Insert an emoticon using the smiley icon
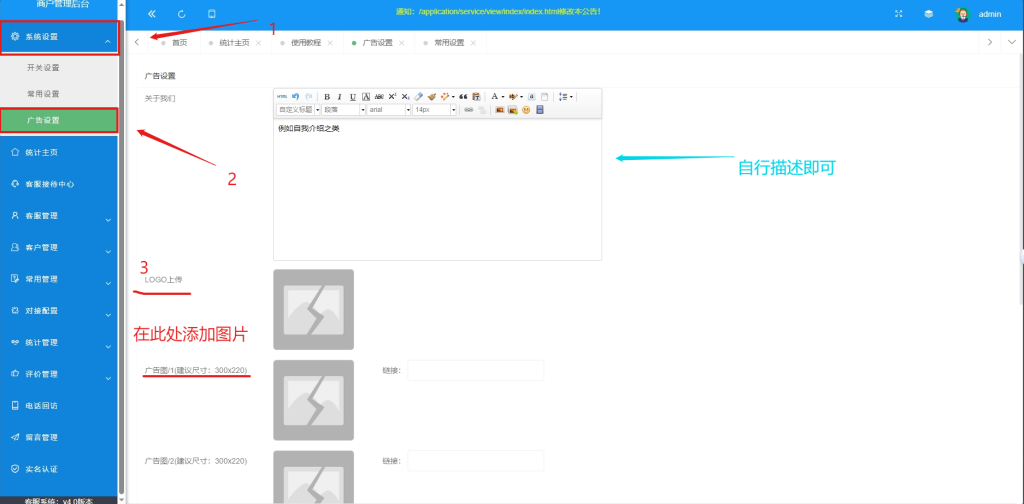Image resolution: width=1024 pixels, height=504 pixels. tap(526, 110)
